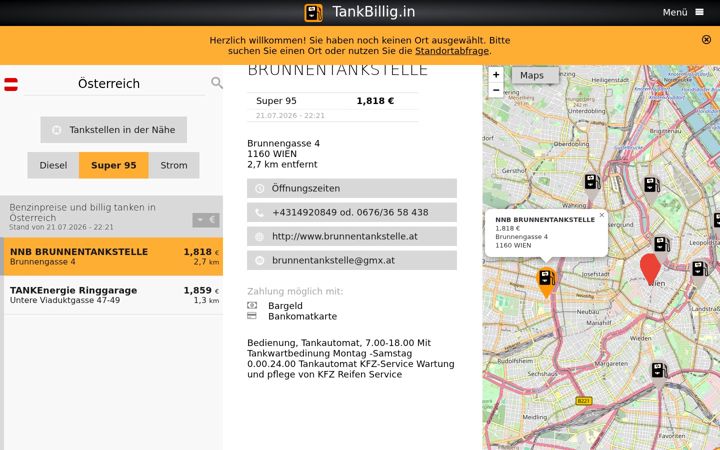The width and height of the screenshot is (720, 450).
Task: Expand the Öffnungszeiten section
Action: click(352, 188)
